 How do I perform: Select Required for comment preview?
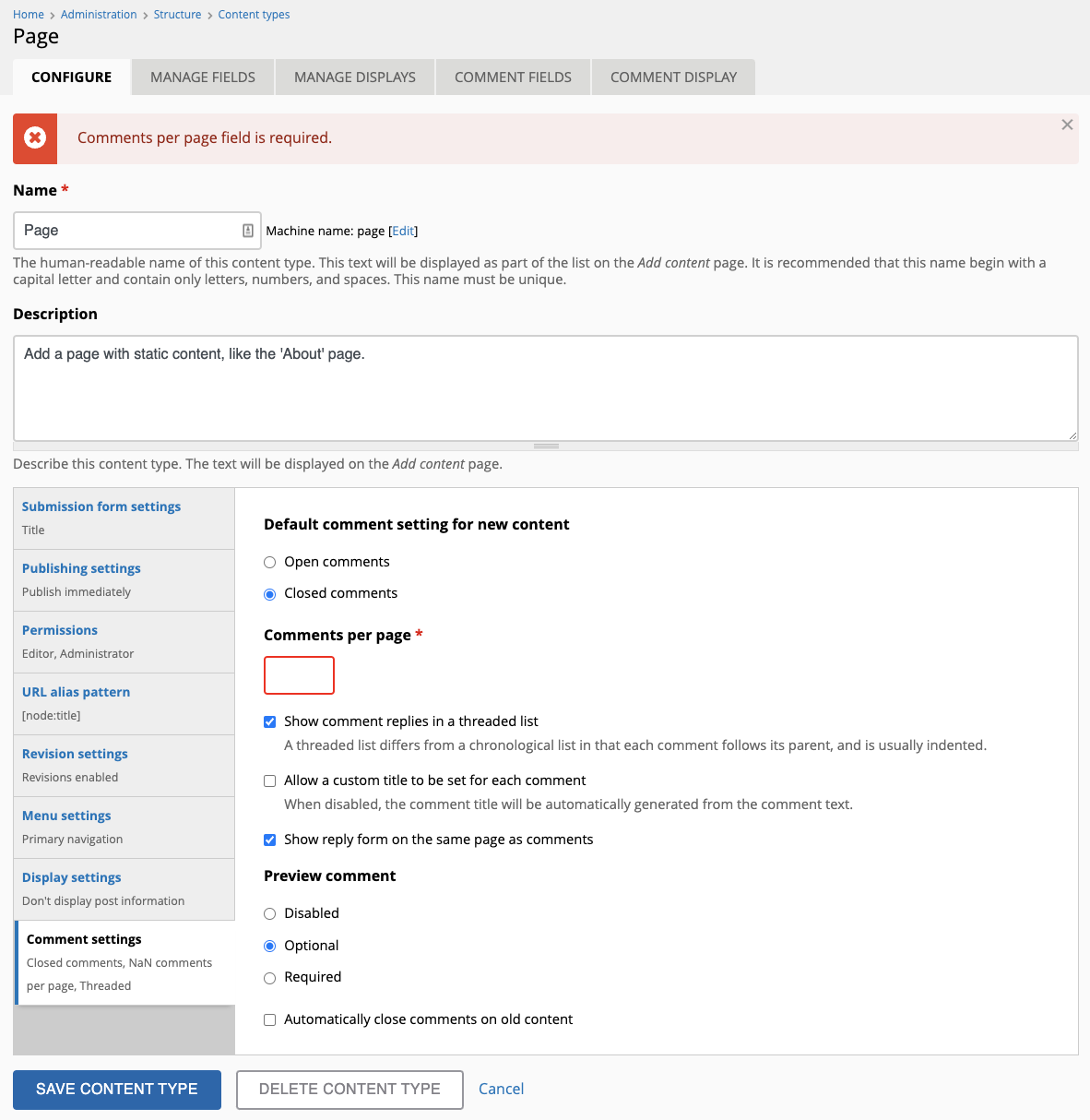coord(269,977)
